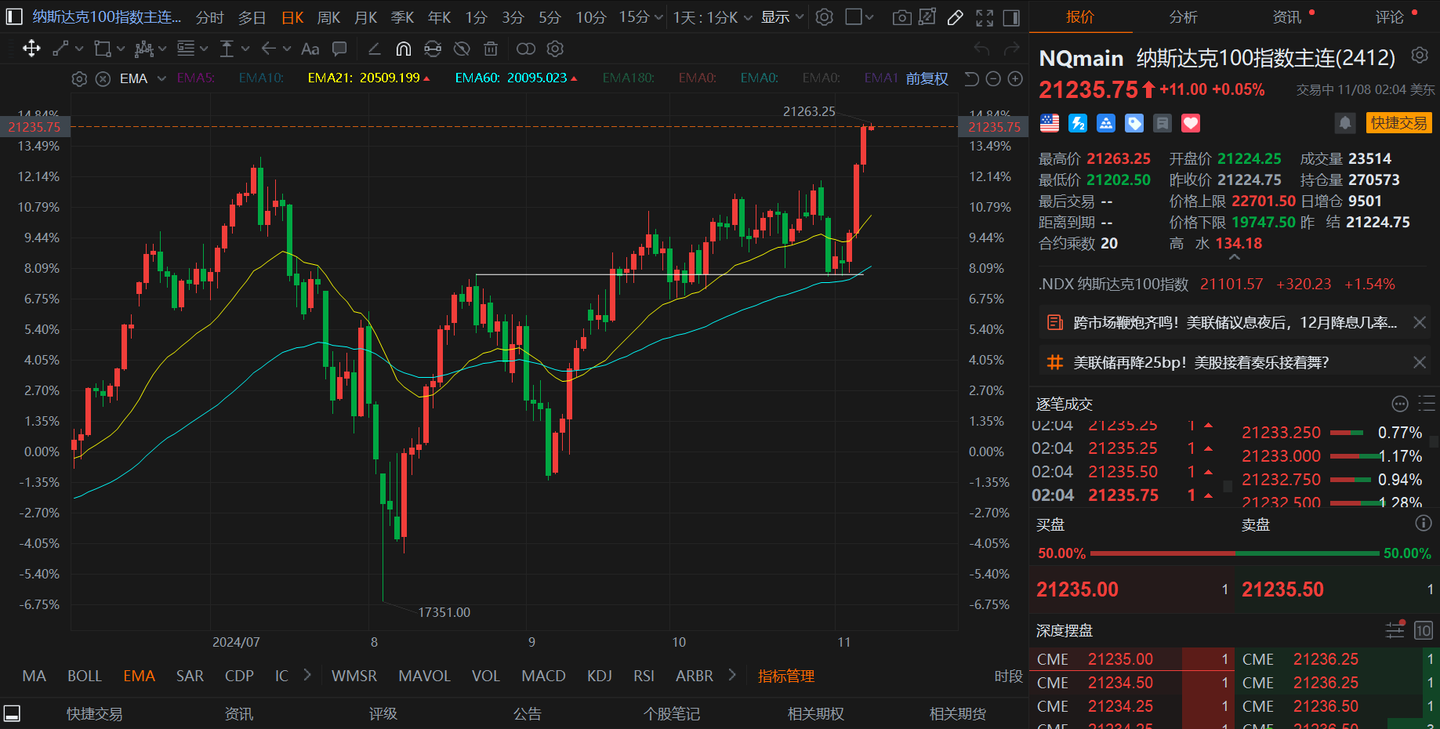Click the red heart favorite icon
The width and height of the screenshot is (1440, 729).
point(1190,123)
